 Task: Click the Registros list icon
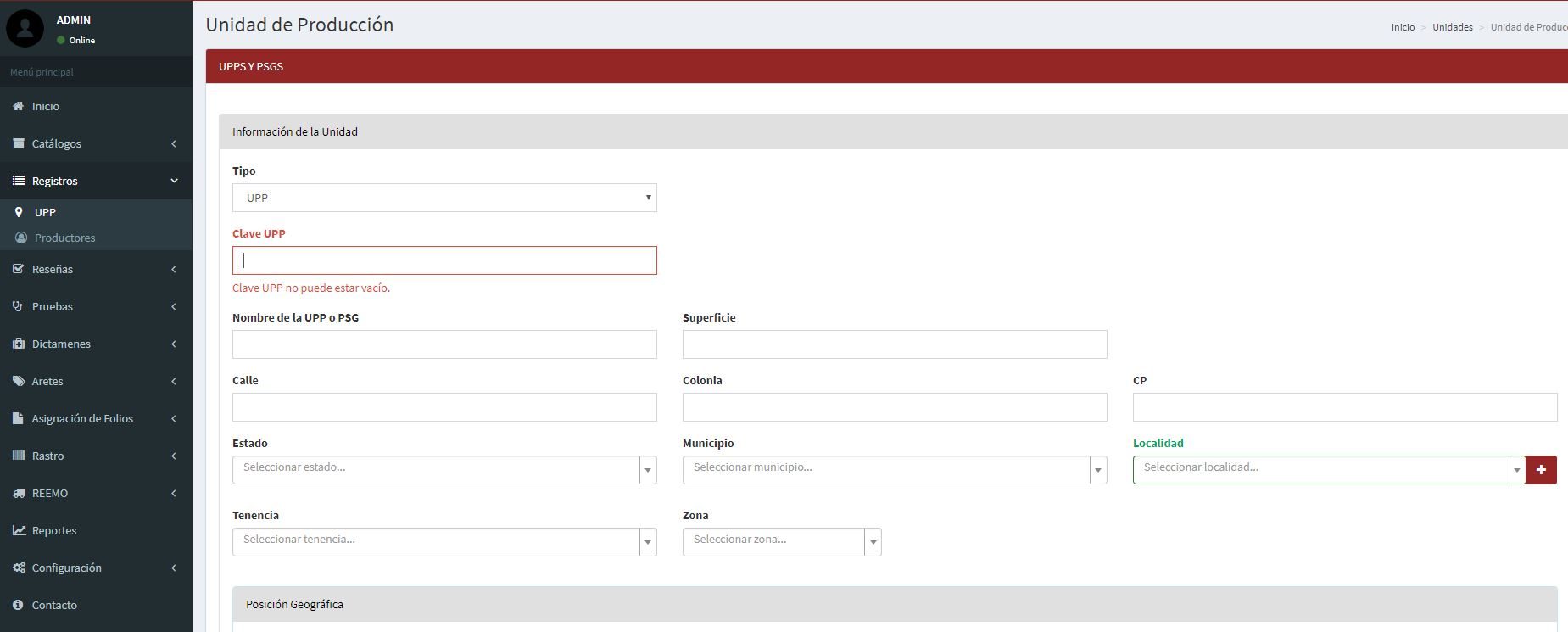(x=18, y=181)
